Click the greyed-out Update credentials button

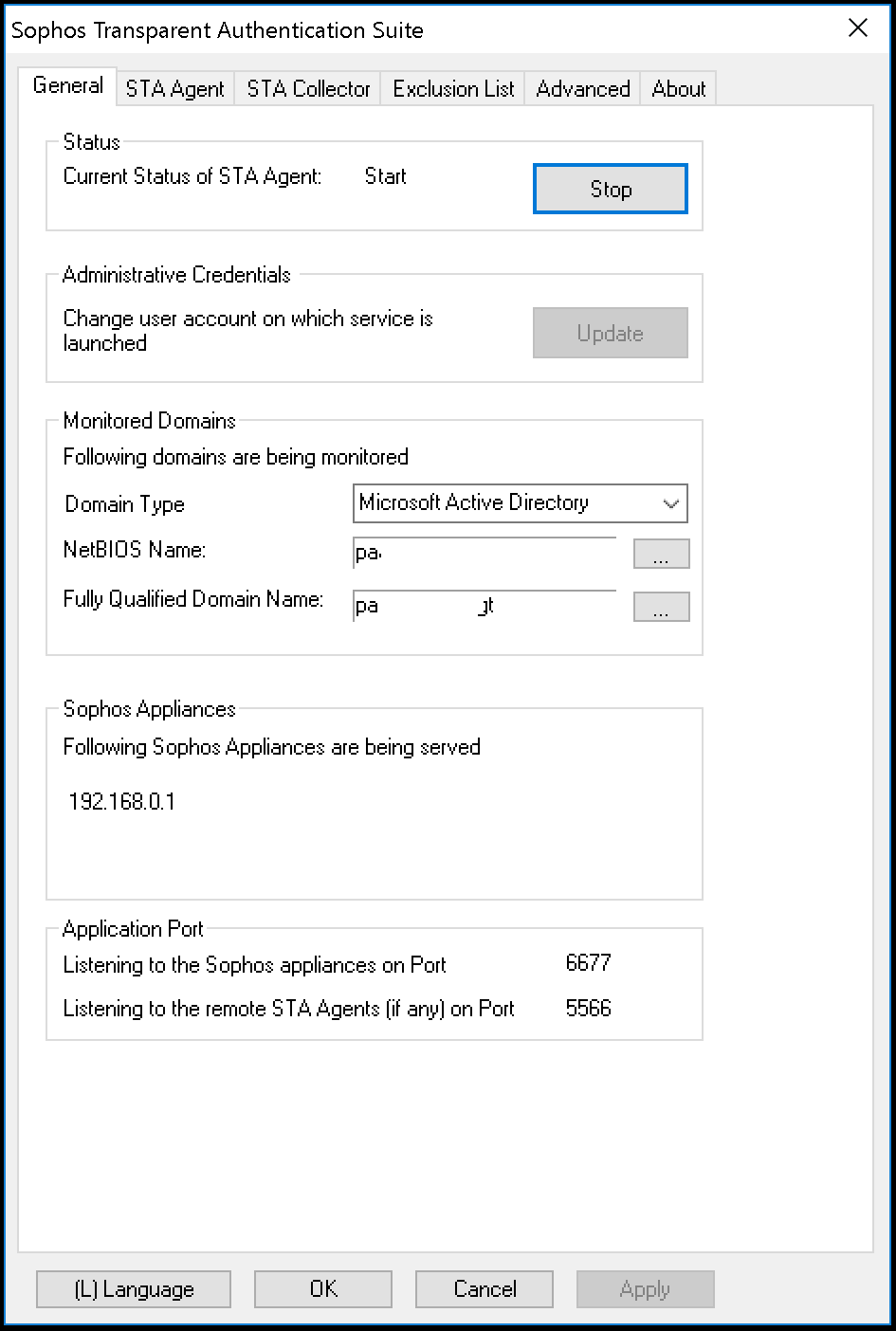[611, 333]
